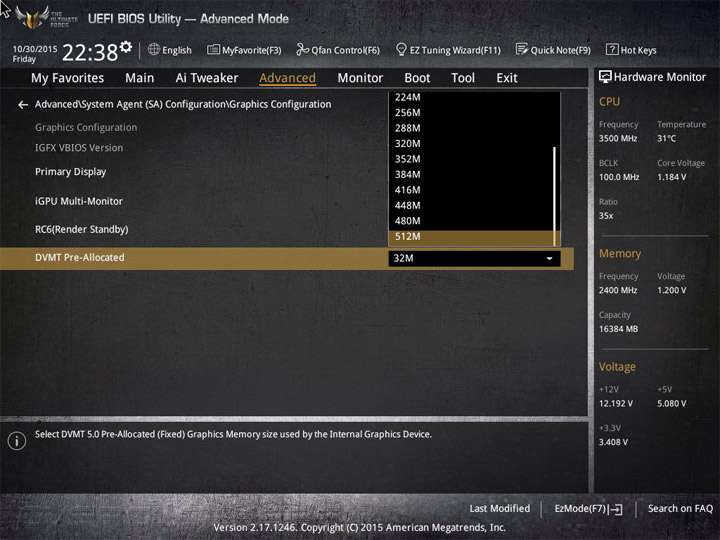
Task: Click the +3.3V reading 3.408 V
Action: point(613,442)
